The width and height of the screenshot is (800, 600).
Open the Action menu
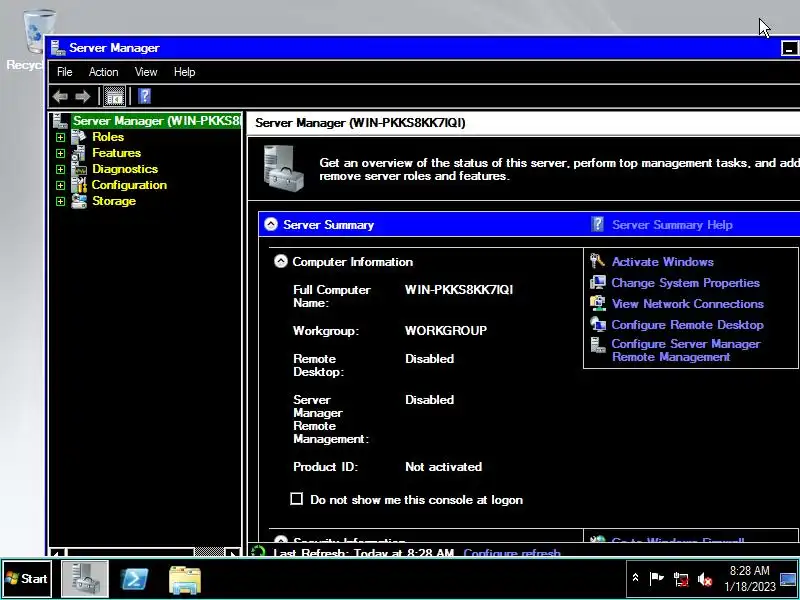[104, 72]
